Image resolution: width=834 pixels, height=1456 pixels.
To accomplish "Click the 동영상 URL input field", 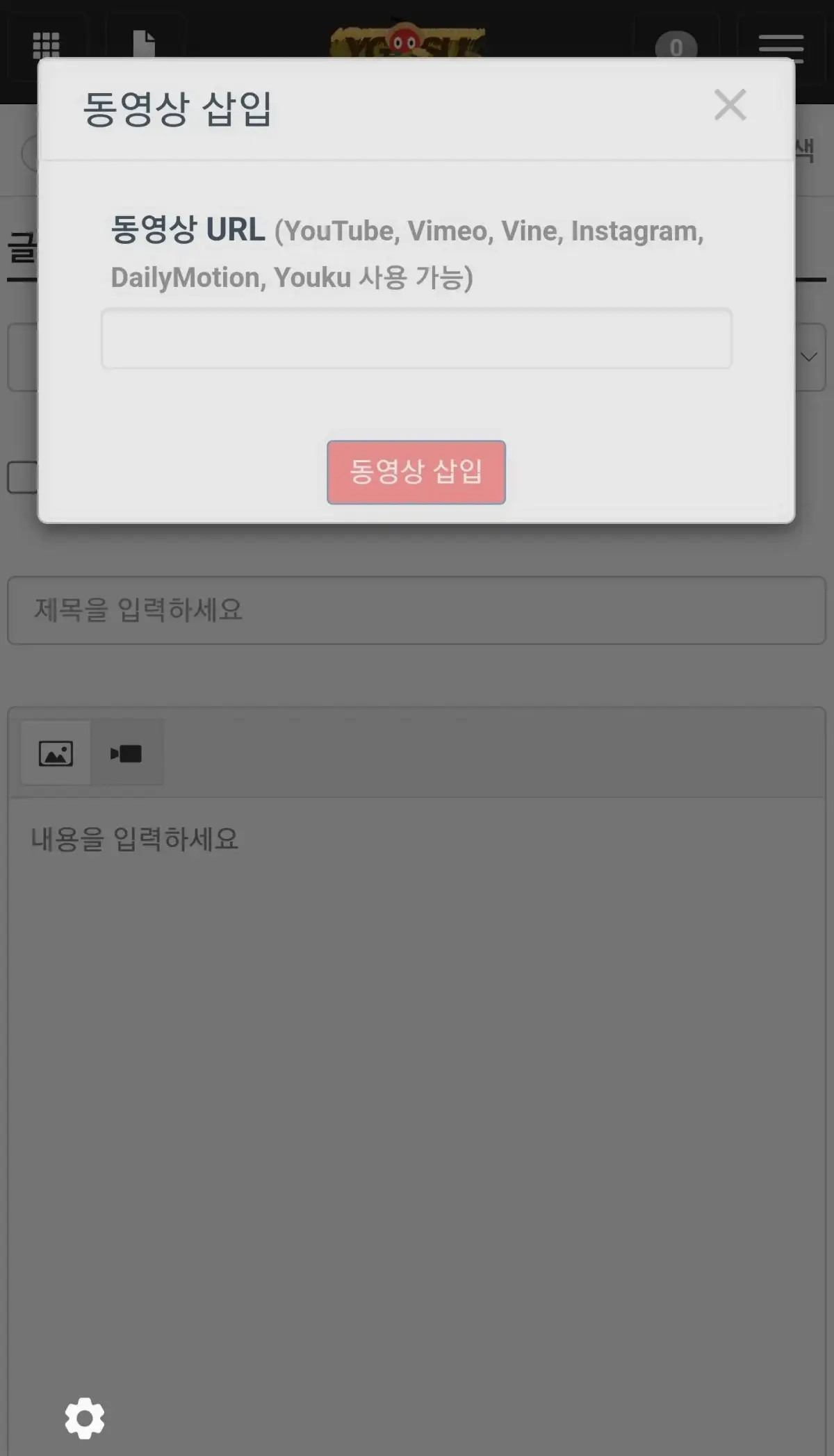I will [416, 339].
